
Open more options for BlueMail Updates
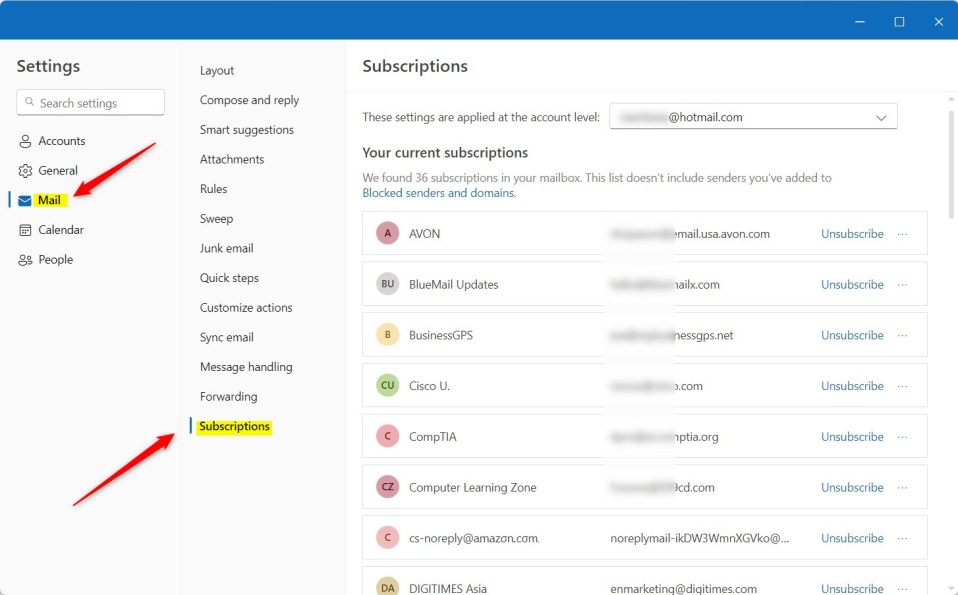pos(902,285)
